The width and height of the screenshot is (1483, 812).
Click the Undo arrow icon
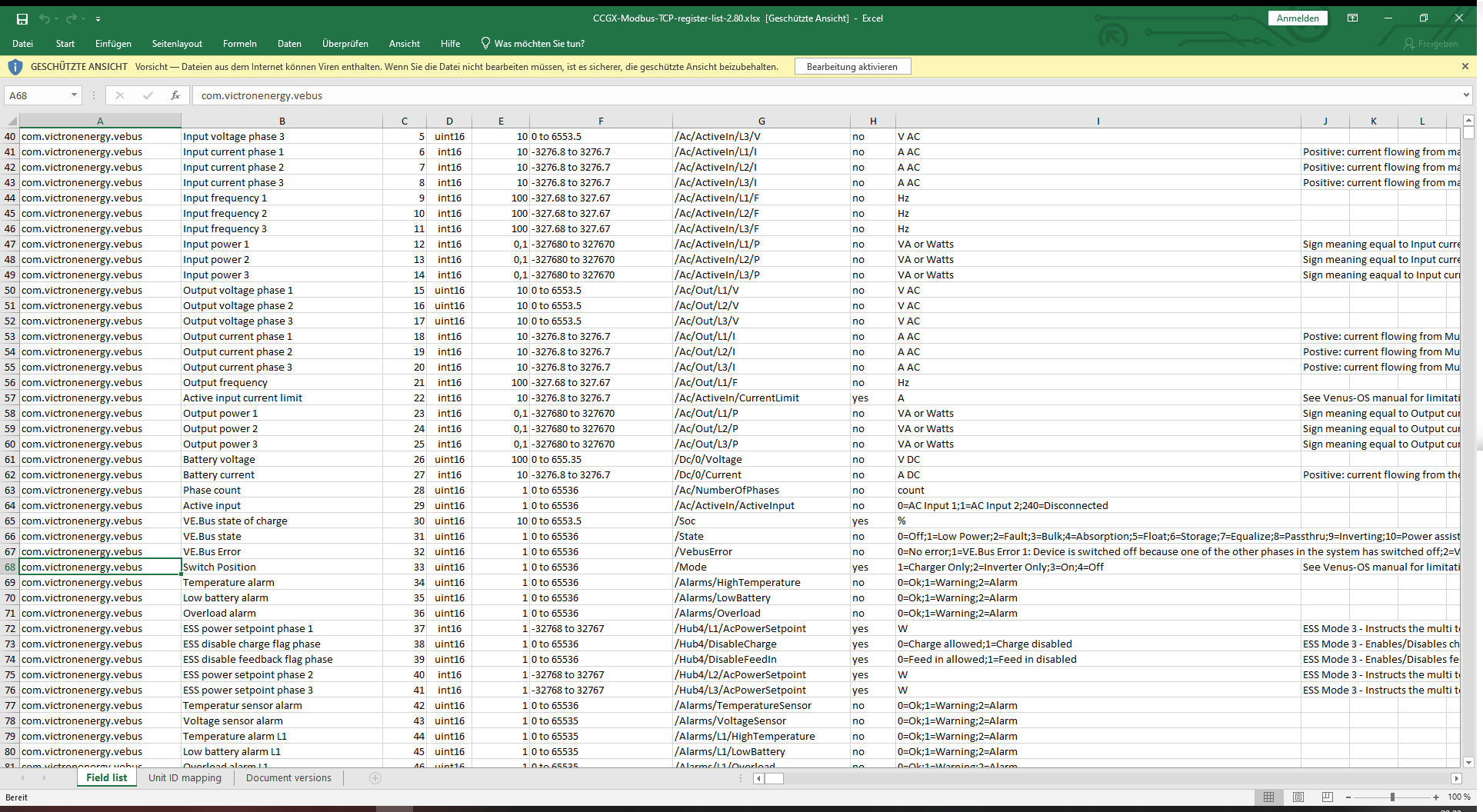click(45, 18)
